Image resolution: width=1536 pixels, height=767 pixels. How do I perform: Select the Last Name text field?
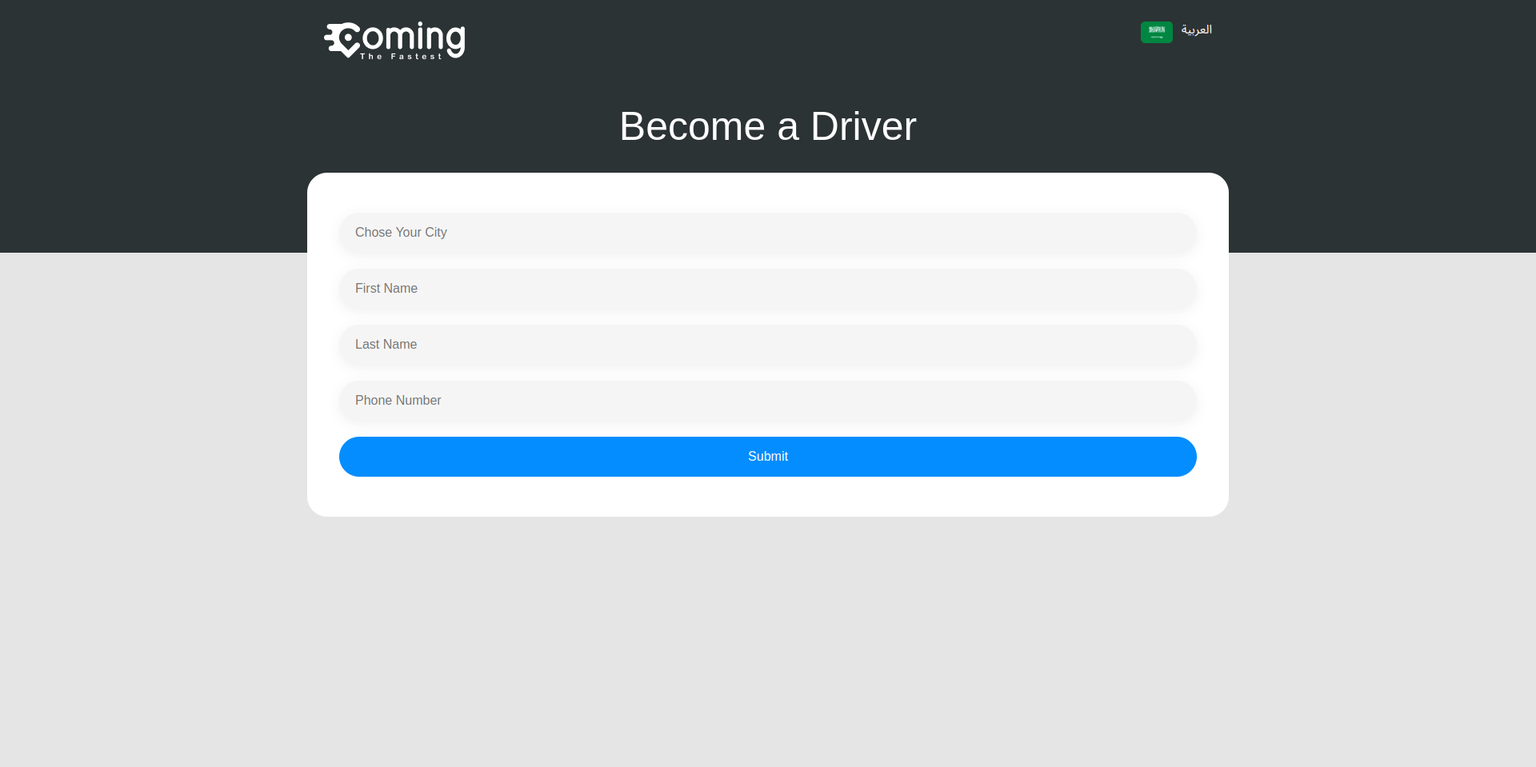[767, 344]
